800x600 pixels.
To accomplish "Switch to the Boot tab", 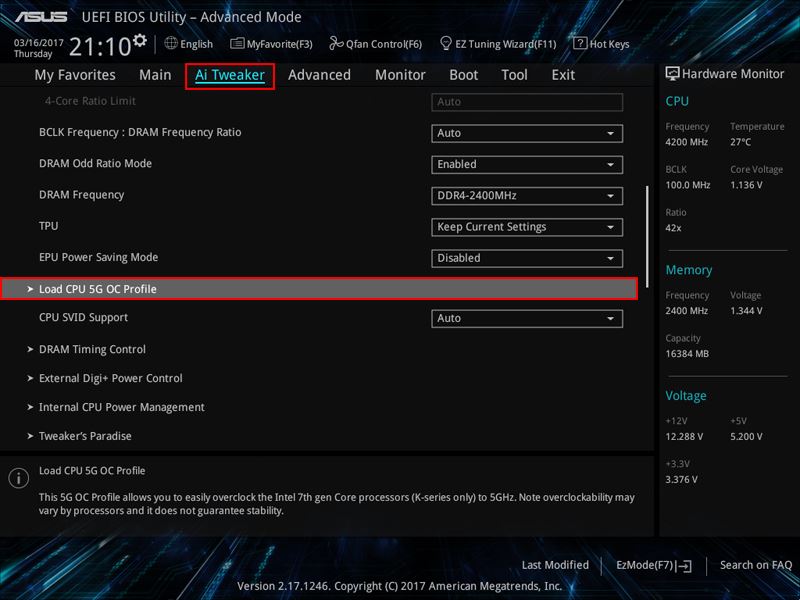I will click(x=463, y=75).
